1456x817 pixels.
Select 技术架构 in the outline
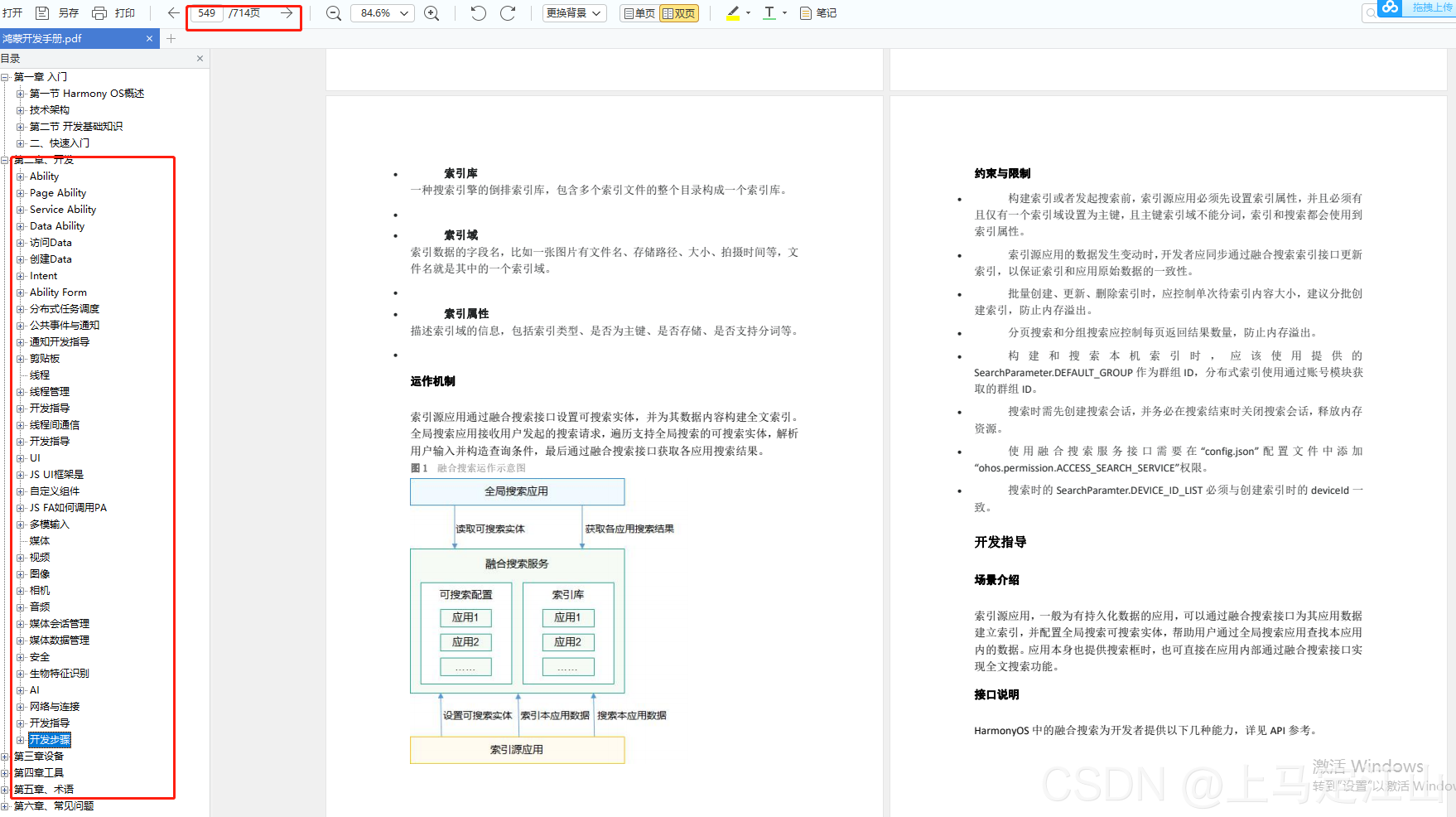(x=50, y=110)
